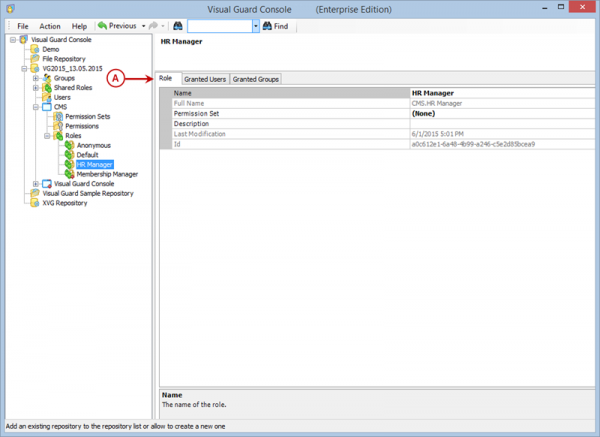
Task: Click the Permission Set value (None)
Action: (502, 113)
